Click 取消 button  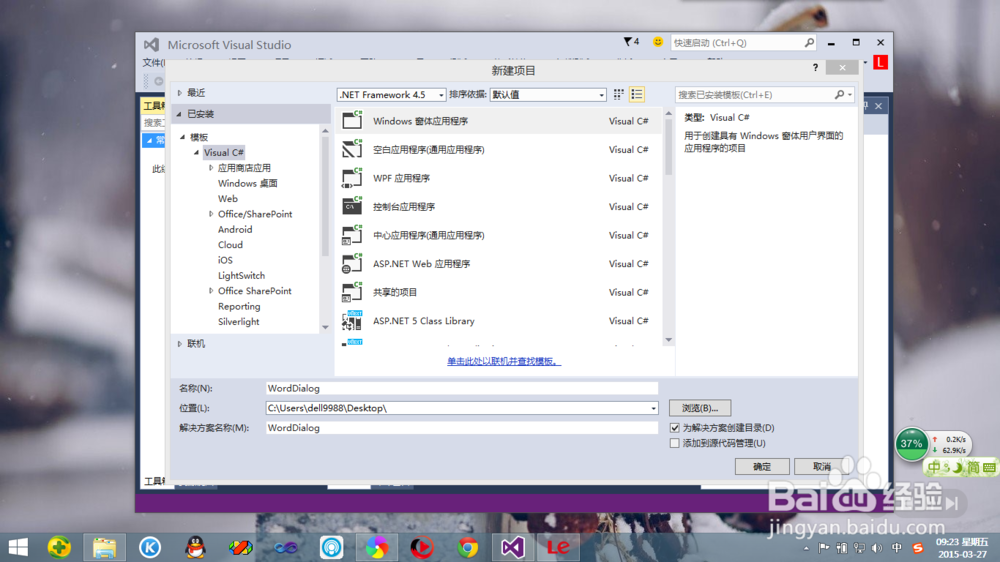821,467
